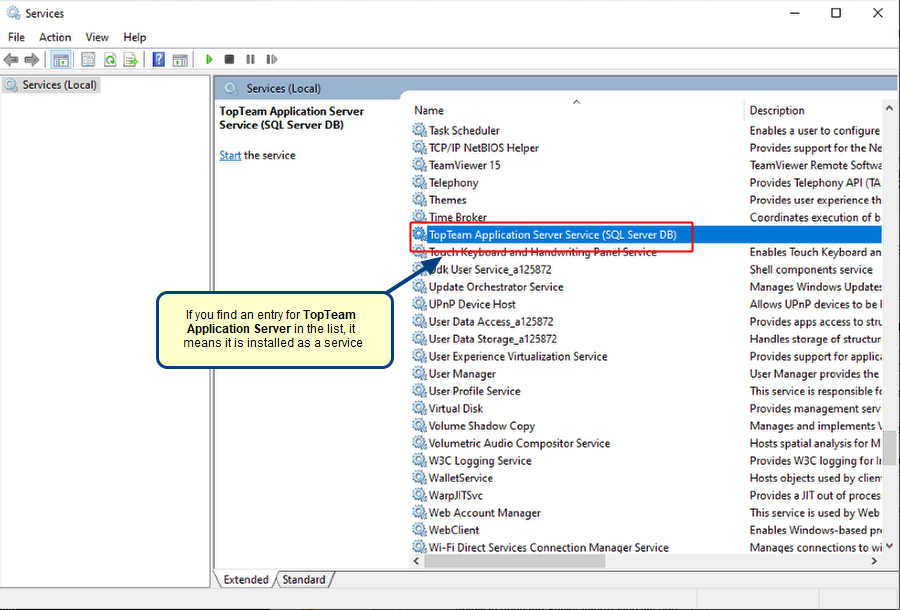Click the Start link to start the service
This screenshot has height=610, width=900.
point(230,155)
